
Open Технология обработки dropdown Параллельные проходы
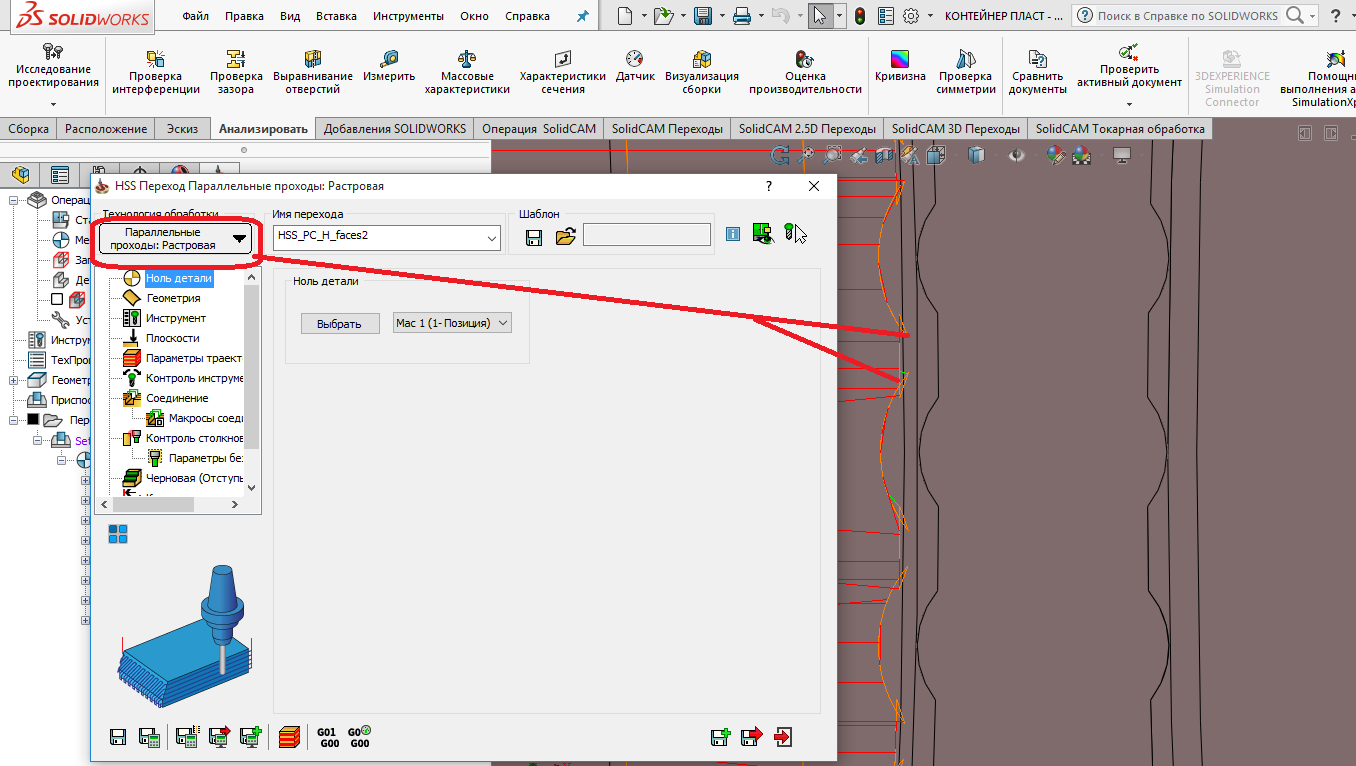[x=174, y=238]
